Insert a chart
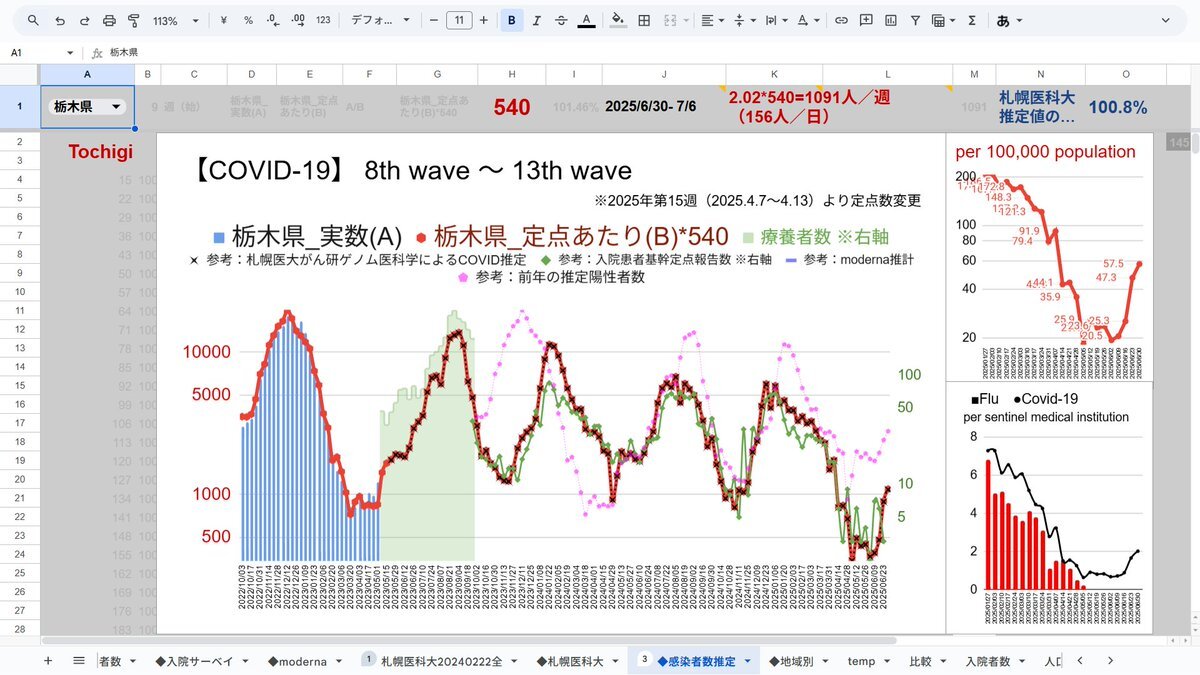This screenshot has height=675, width=1200. [890, 20]
